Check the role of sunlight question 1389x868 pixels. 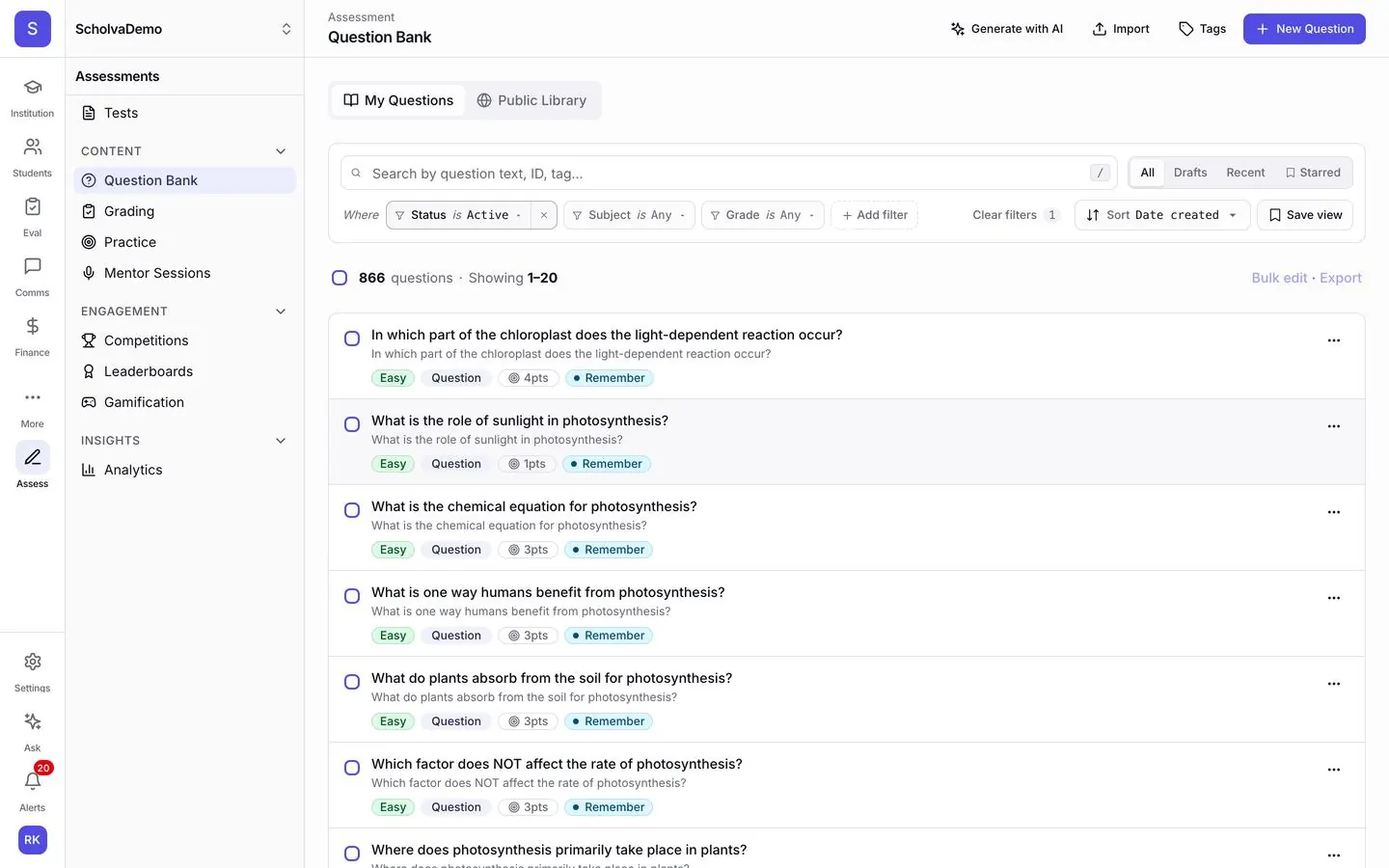(x=352, y=424)
